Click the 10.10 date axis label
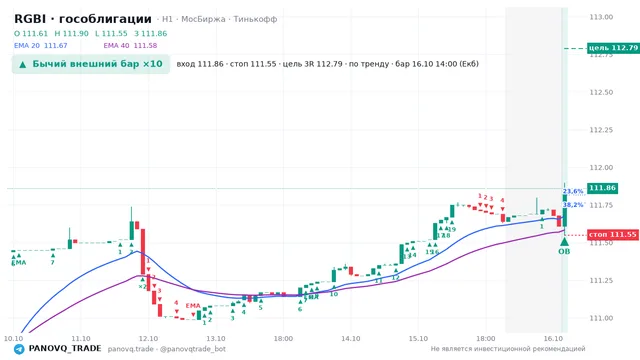Image resolution: width=640 pixels, height=360 pixels. (13, 339)
